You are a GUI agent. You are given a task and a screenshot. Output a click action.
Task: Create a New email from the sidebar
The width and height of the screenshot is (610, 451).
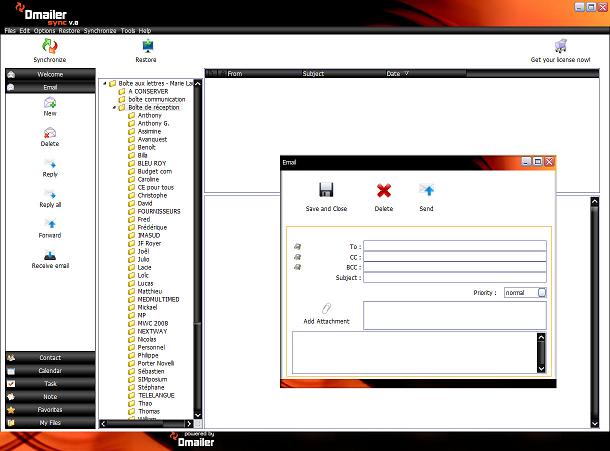click(x=50, y=103)
